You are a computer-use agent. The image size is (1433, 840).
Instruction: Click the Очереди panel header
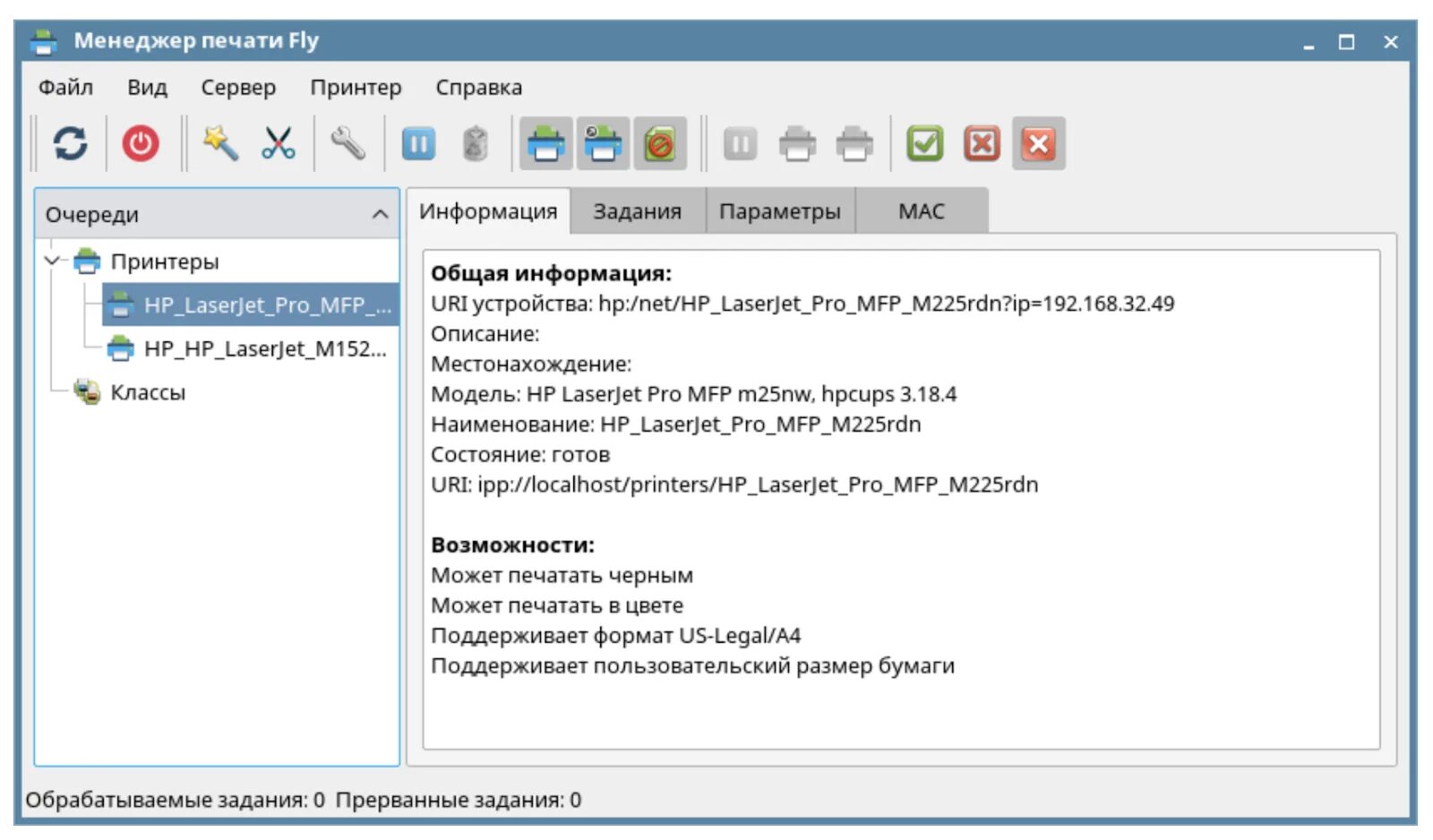(x=217, y=214)
